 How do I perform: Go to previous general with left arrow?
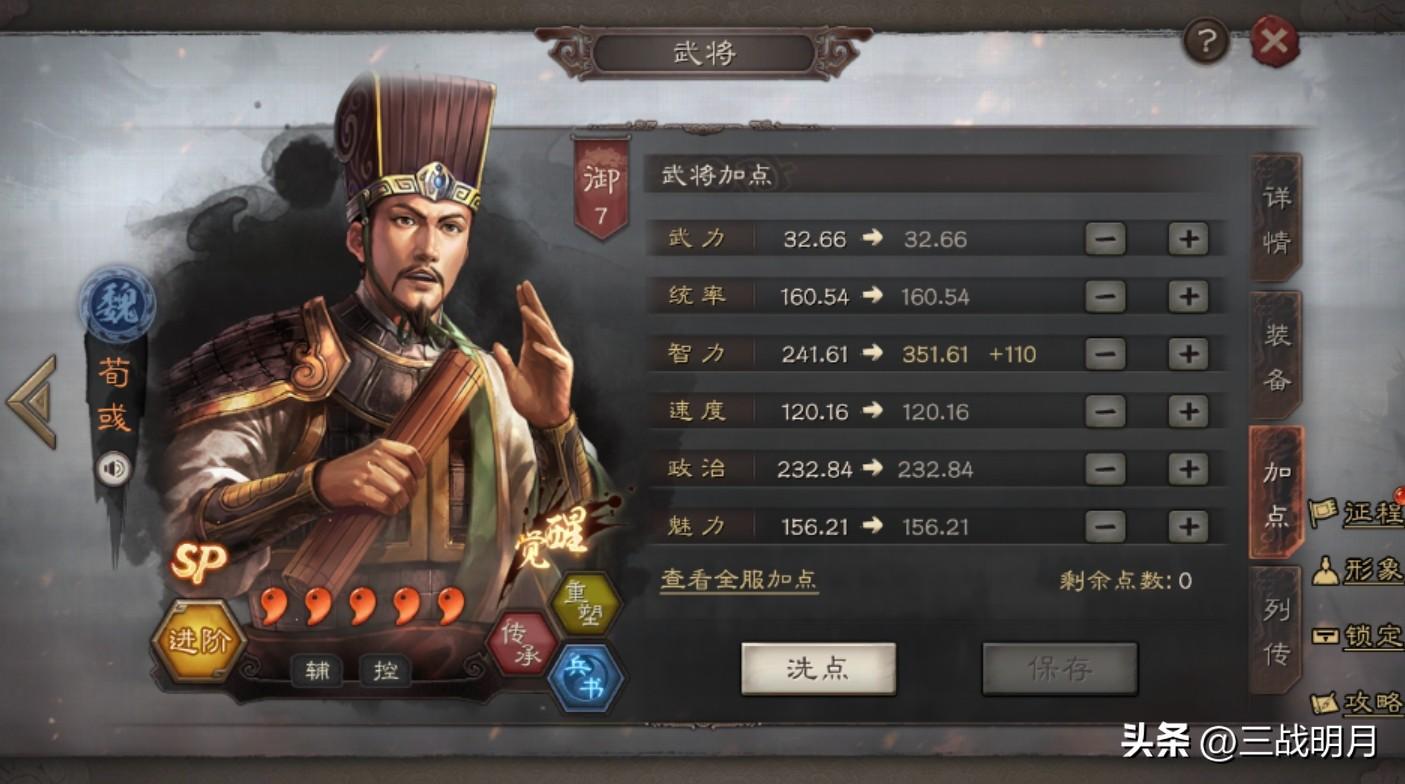(x=32, y=402)
